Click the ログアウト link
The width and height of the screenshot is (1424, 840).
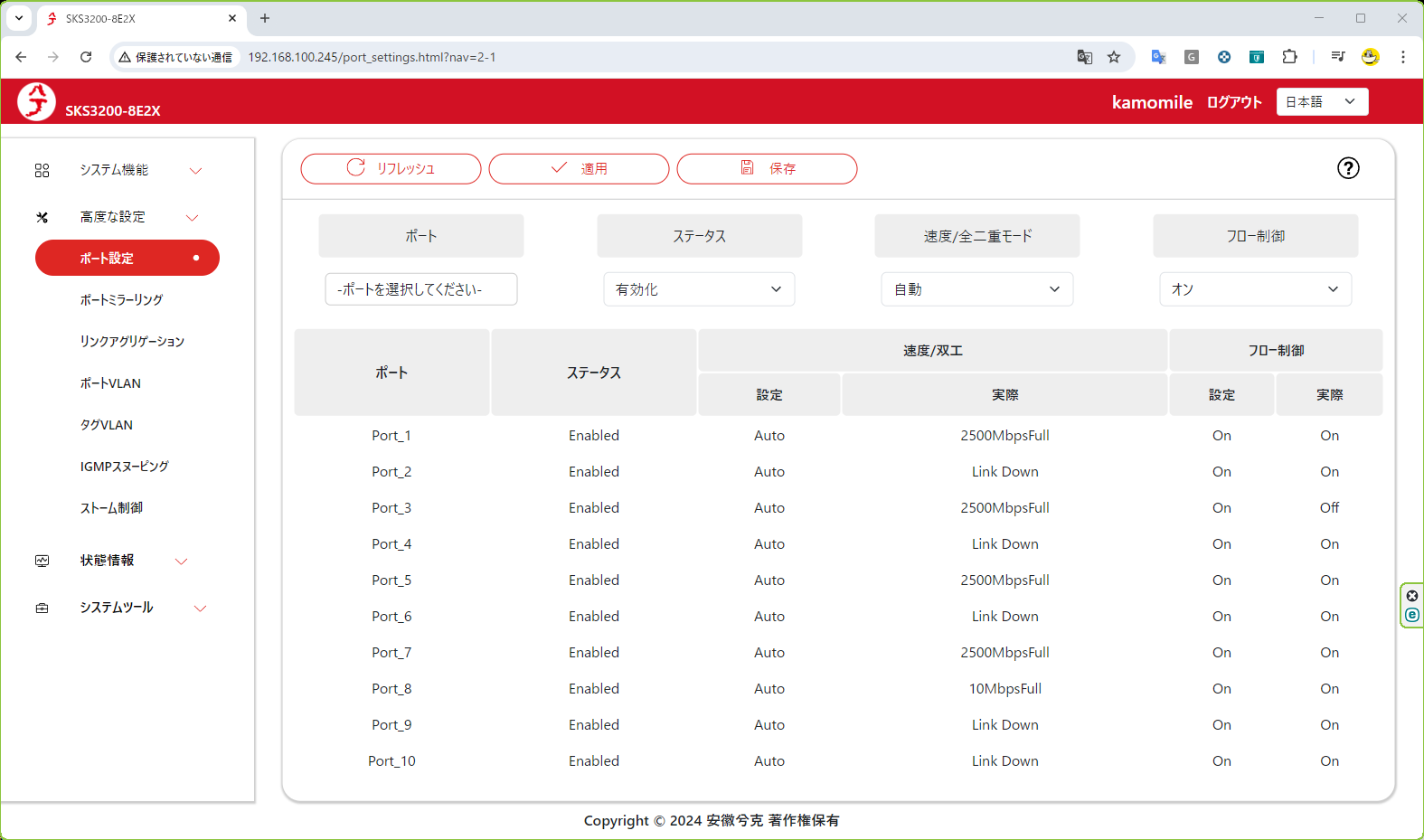1234,102
